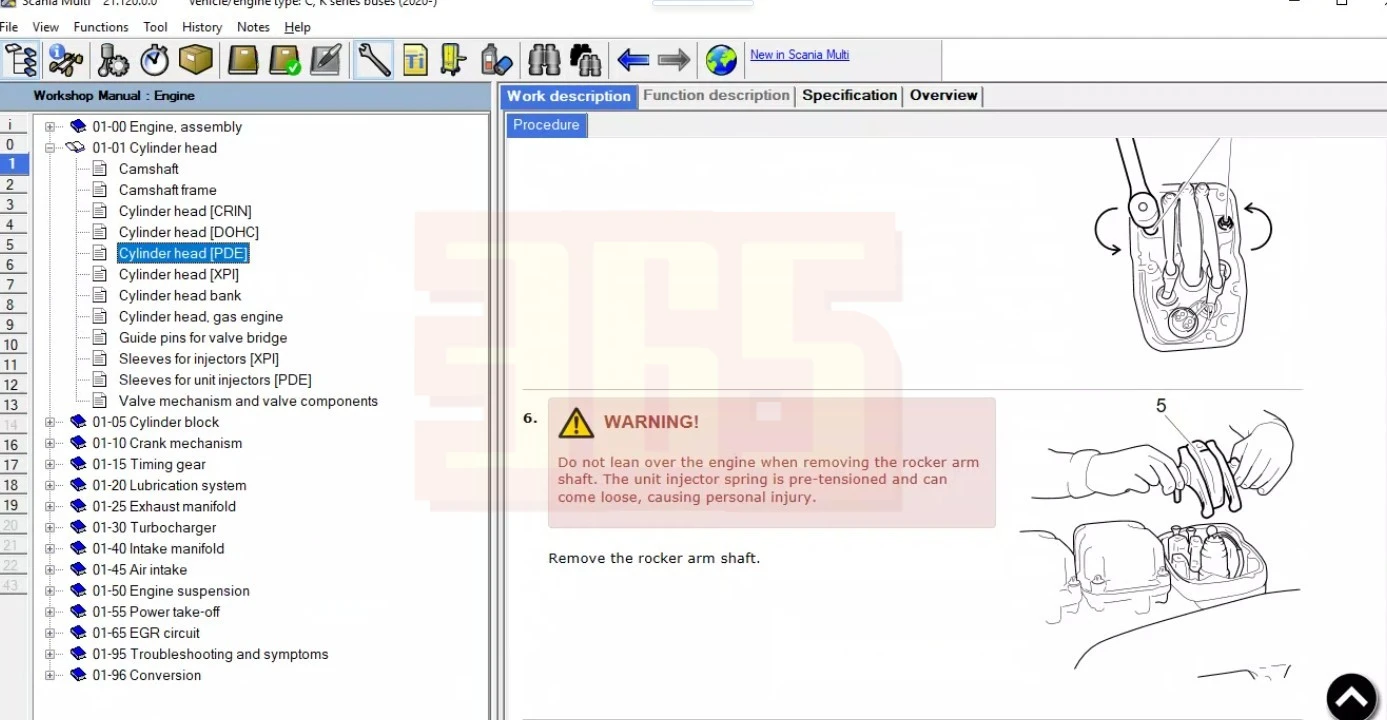Switch to the Specification tab

(x=850, y=96)
